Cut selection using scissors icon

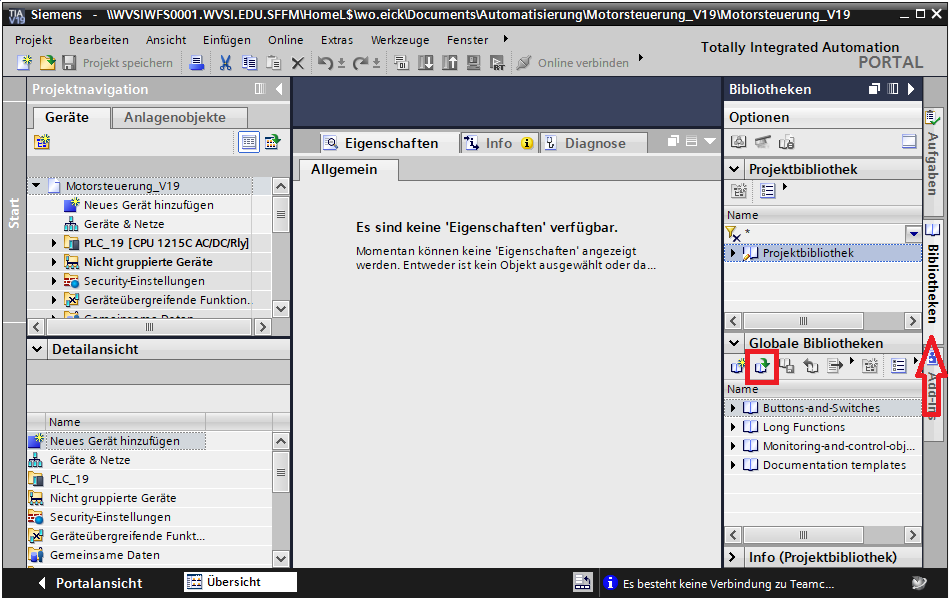[225, 62]
